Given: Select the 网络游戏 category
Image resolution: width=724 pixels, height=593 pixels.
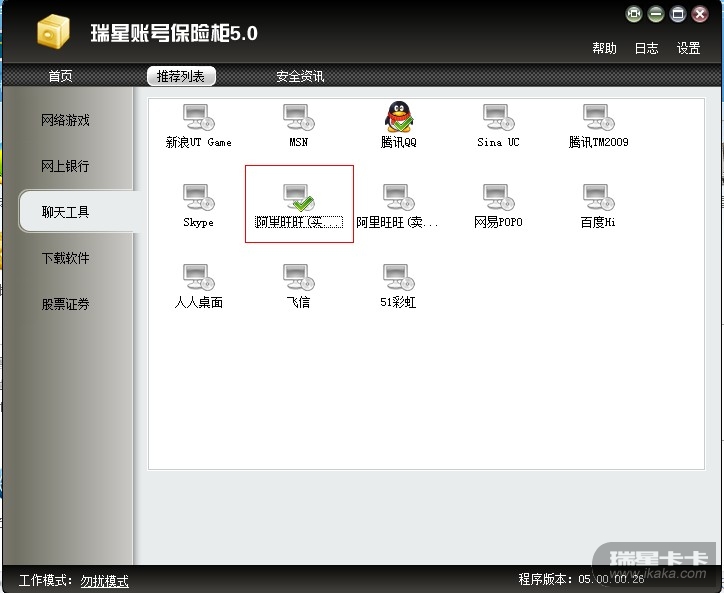Looking at the screenshot, I should click(65, 121).
